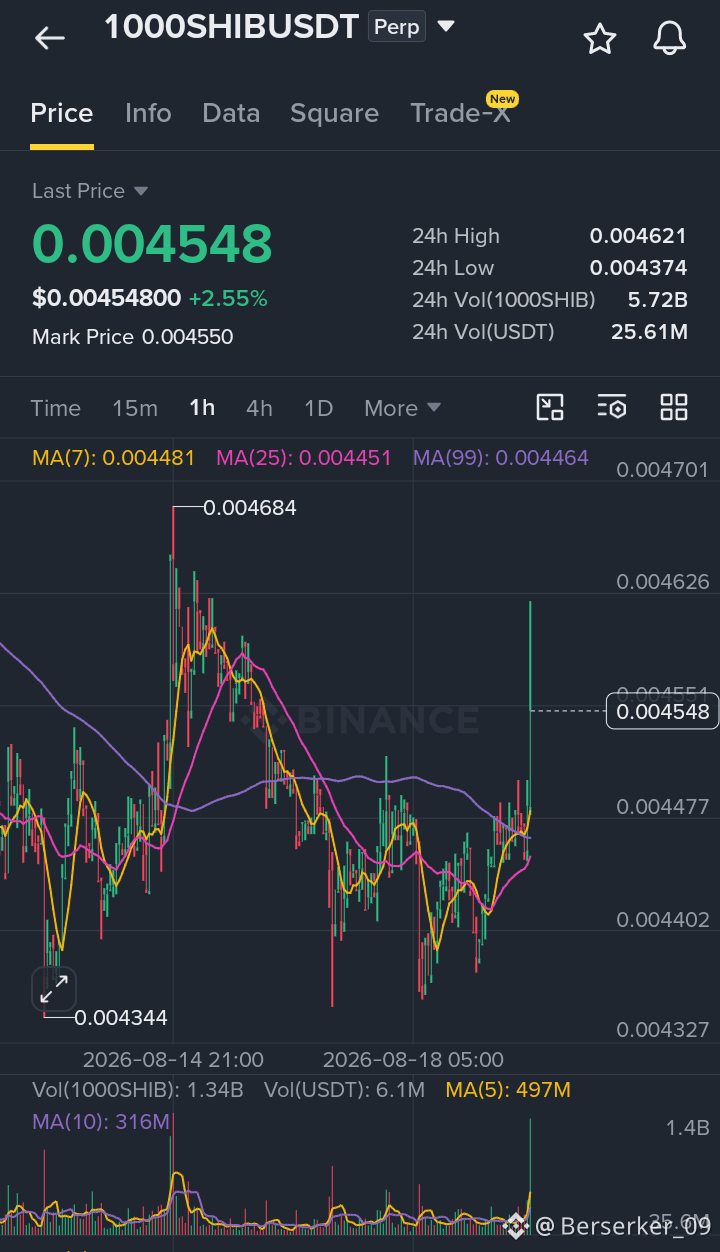This screenshot has height=1252, width=720.
Task: Switch to the Price tab
Action: tap(62, 113)
